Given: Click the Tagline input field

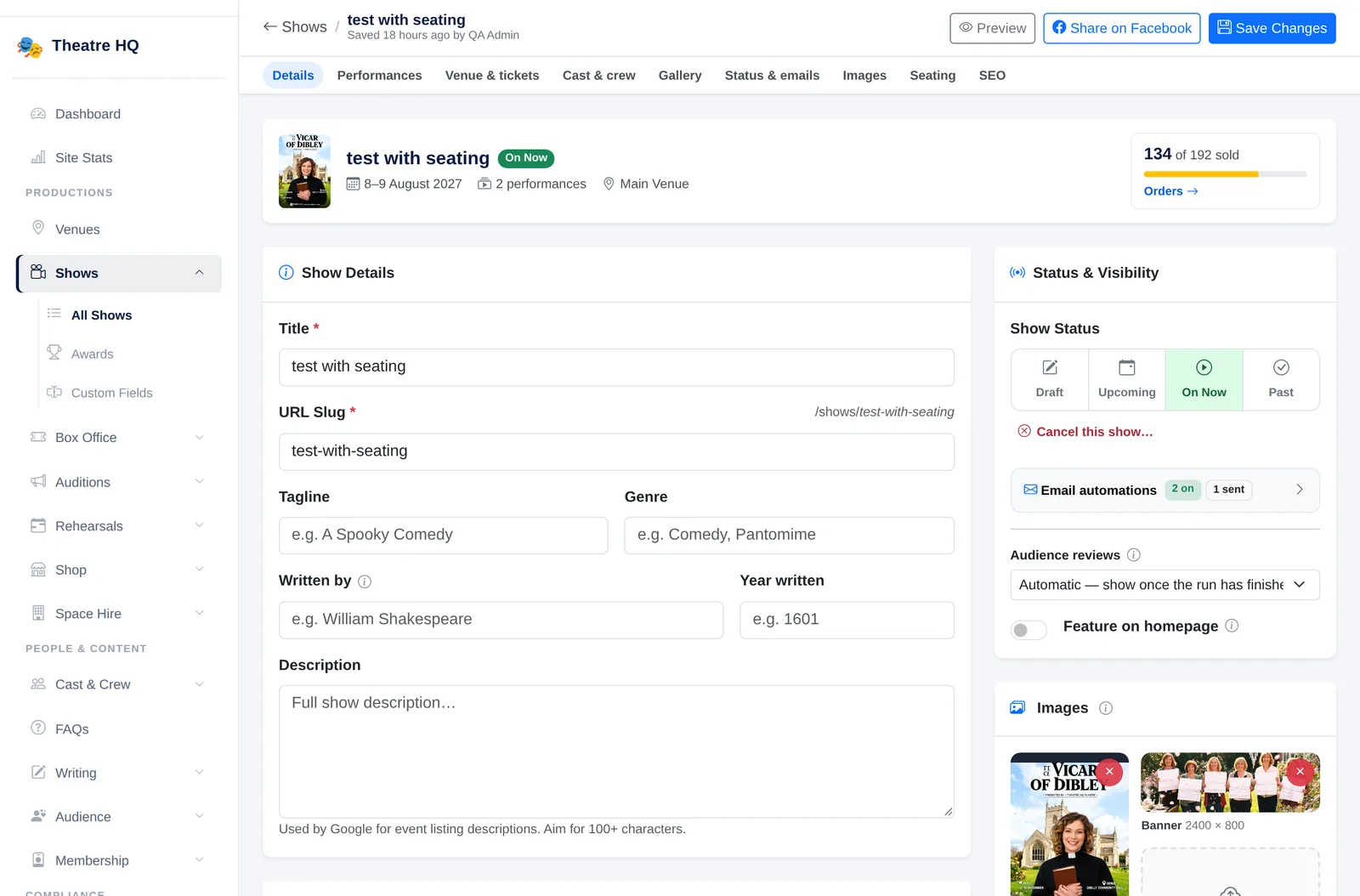Looking at the screenshot, I should pos(443,536).
